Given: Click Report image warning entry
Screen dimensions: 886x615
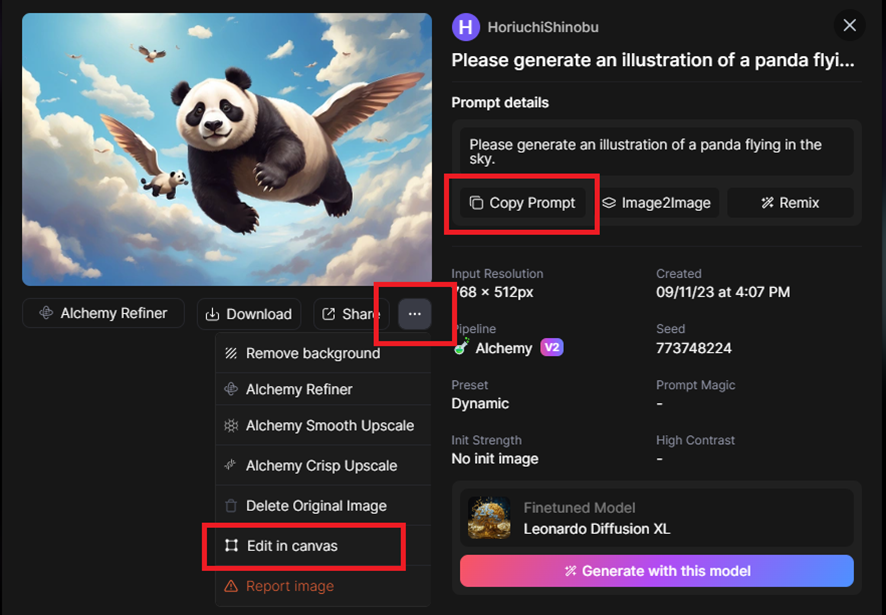Looking at the screenshot, I should (323, 586).
